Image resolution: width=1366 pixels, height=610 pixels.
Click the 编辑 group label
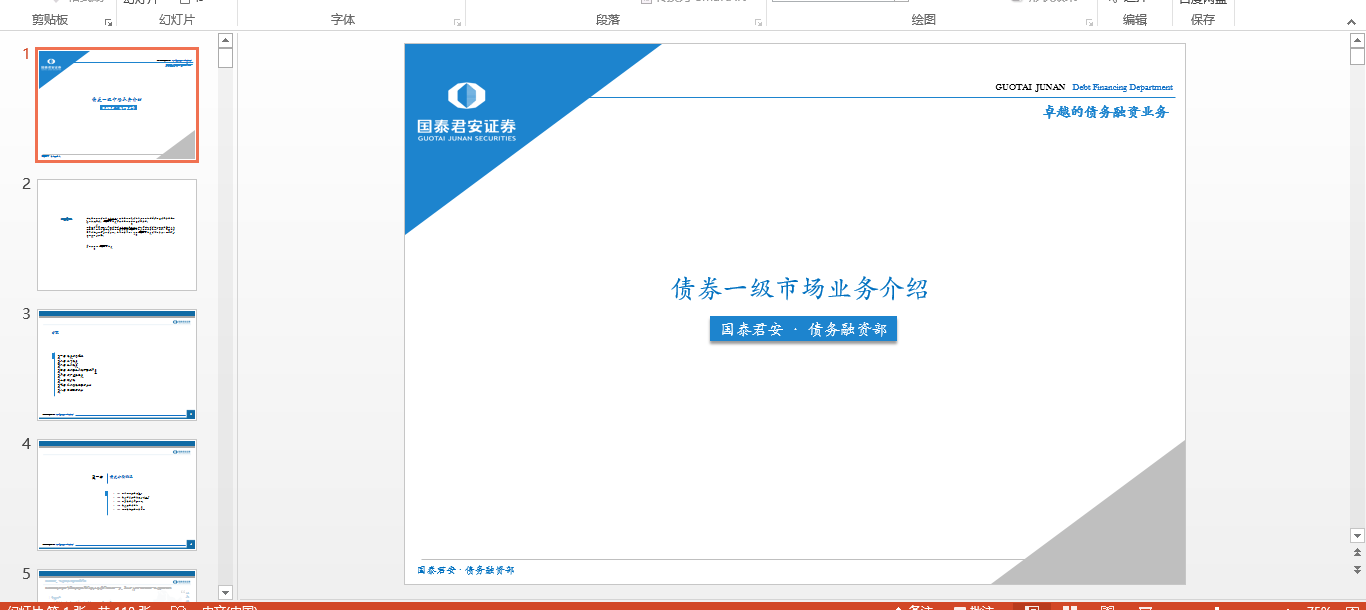coord(1135,20)
